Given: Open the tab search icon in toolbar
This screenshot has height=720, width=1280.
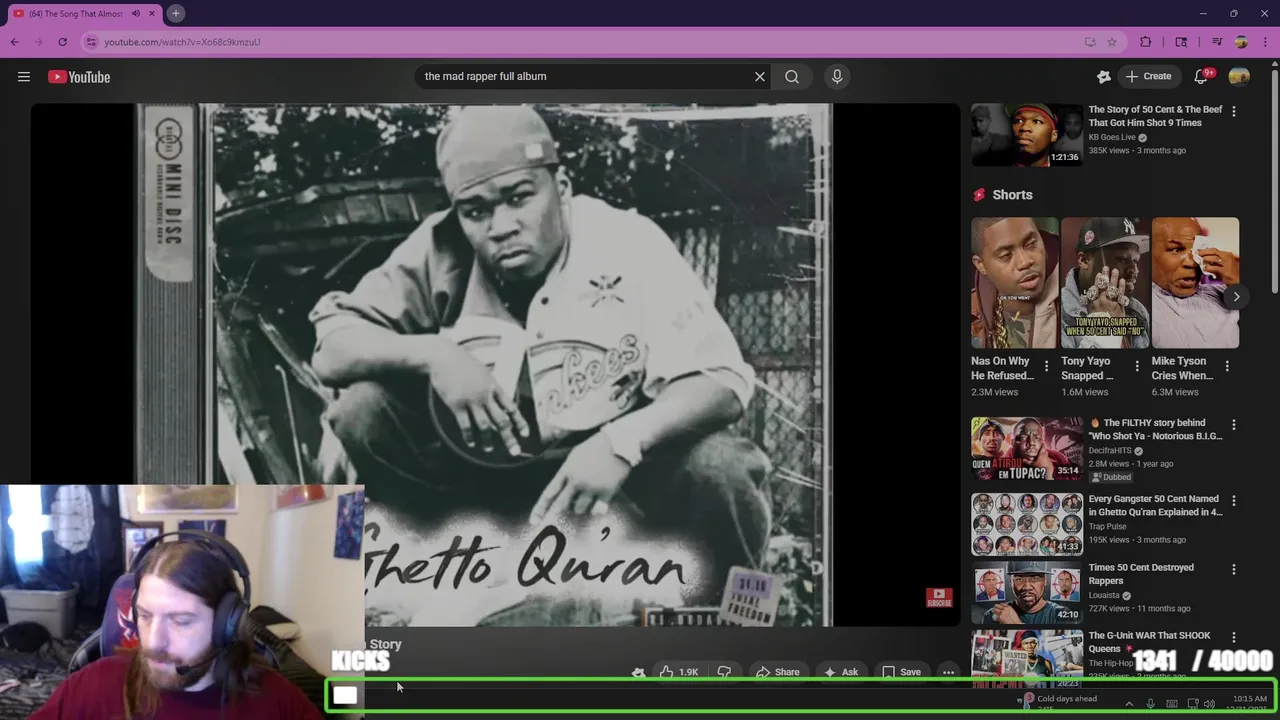Looking at the screenshot, I should coord(1181,42).
